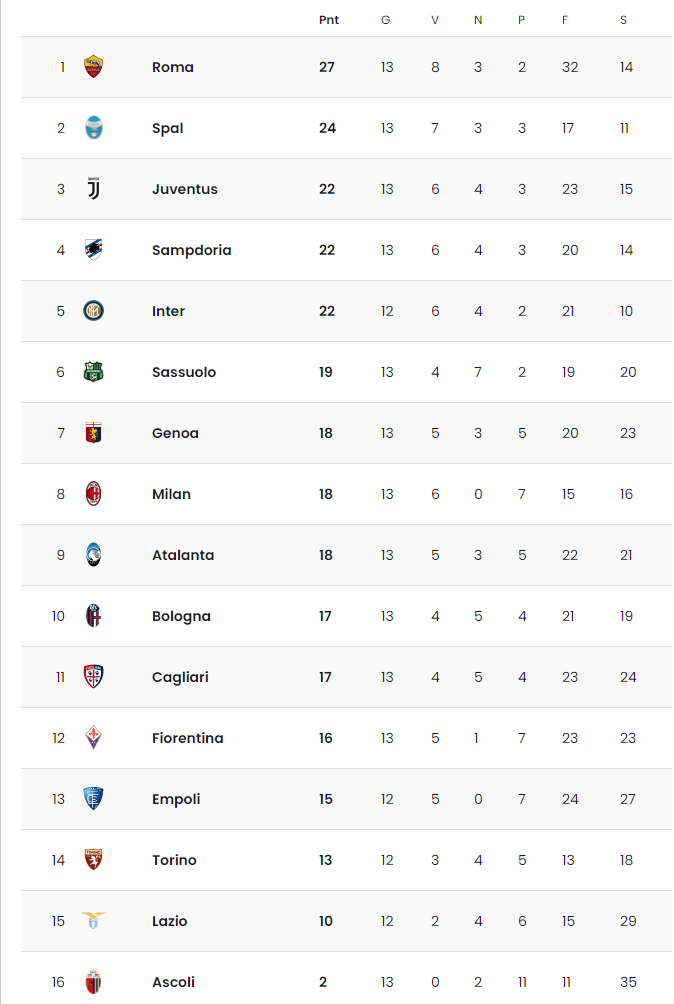Open the Bologna team name link
674x1004 pixels.
click(181, 616)
